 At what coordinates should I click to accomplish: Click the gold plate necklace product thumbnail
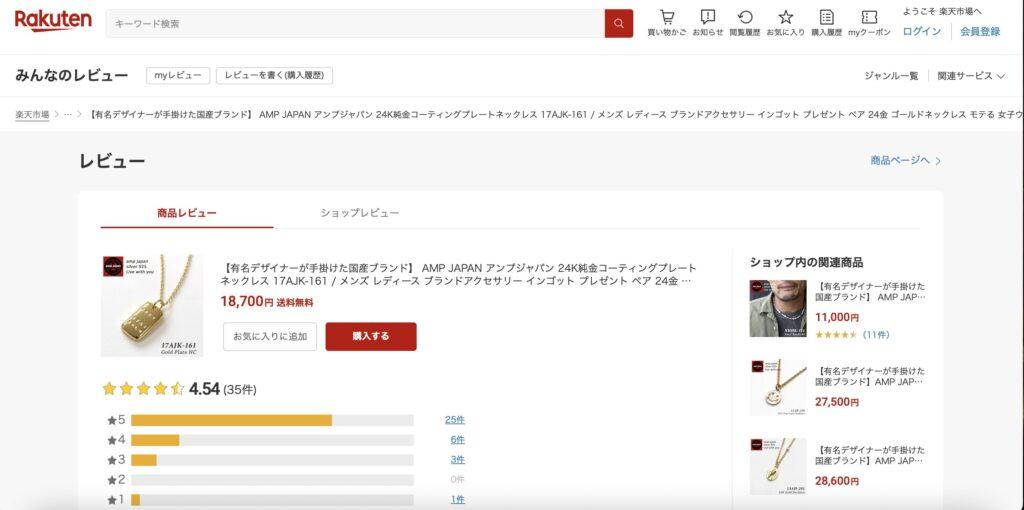(x=152, y=306)
